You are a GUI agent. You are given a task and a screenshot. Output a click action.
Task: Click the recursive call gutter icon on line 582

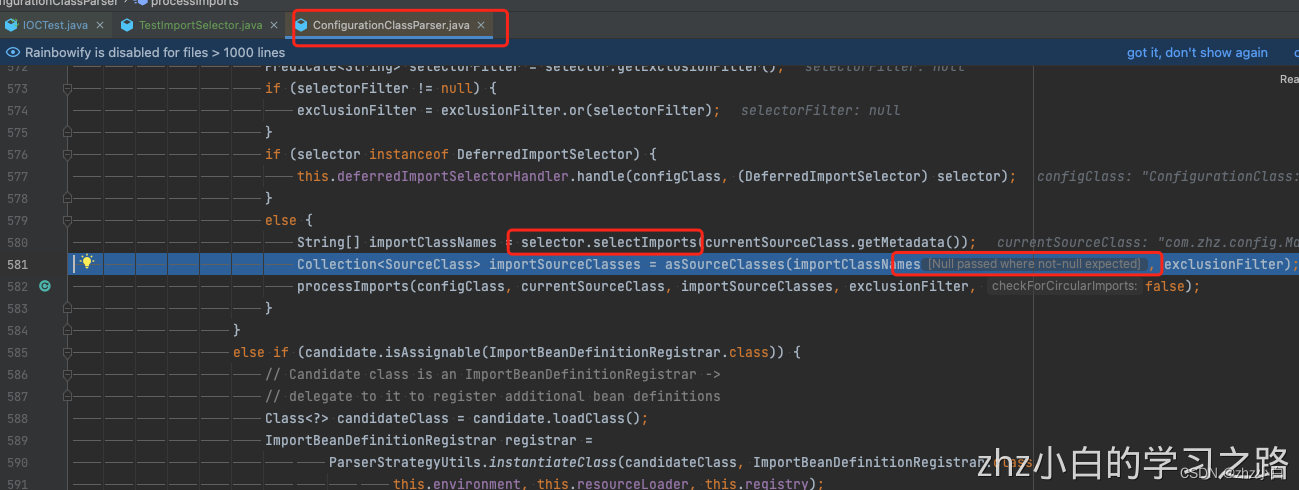[45, 286]
